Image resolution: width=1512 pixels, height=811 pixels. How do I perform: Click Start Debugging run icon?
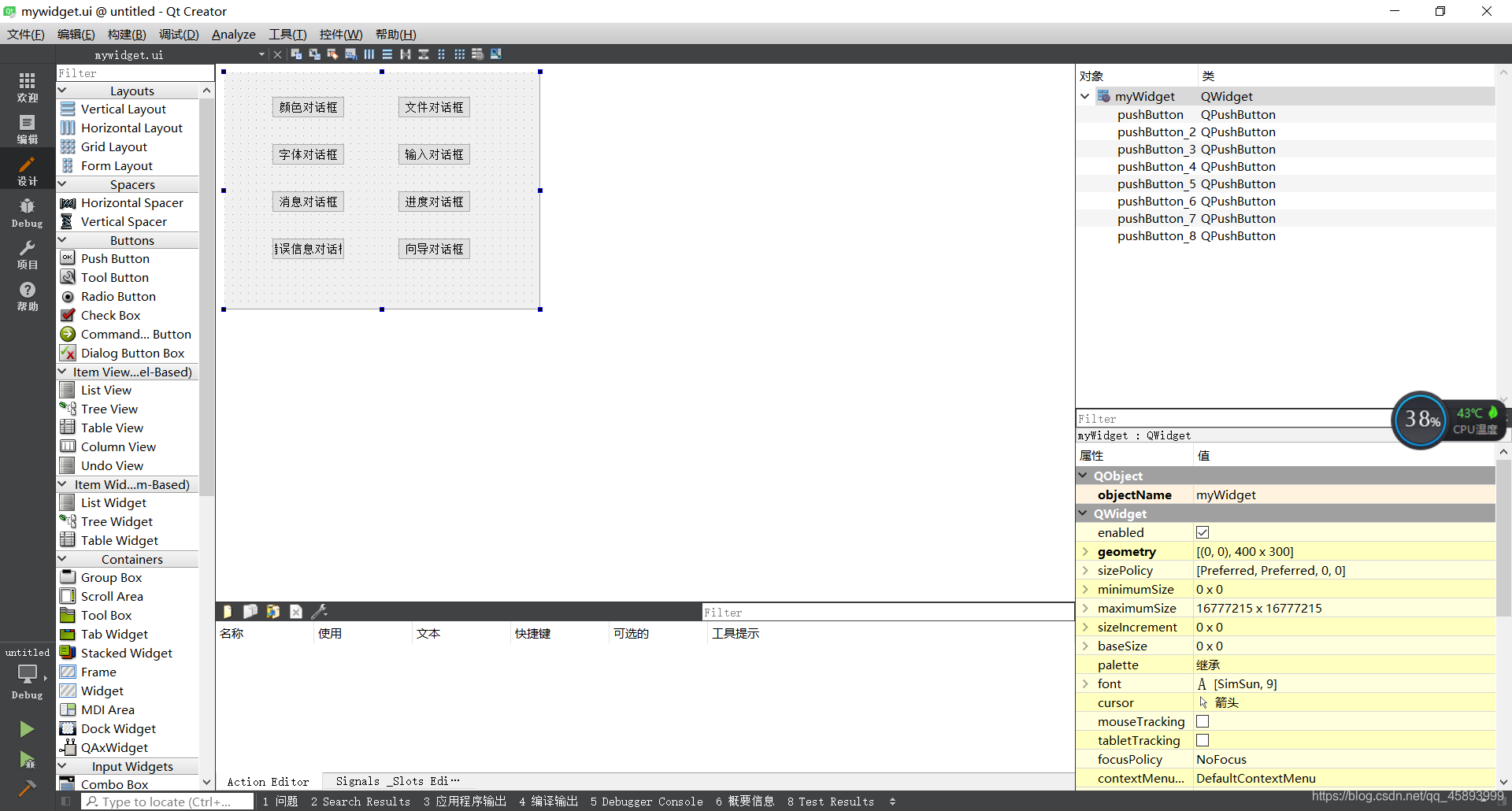point(27,760)
